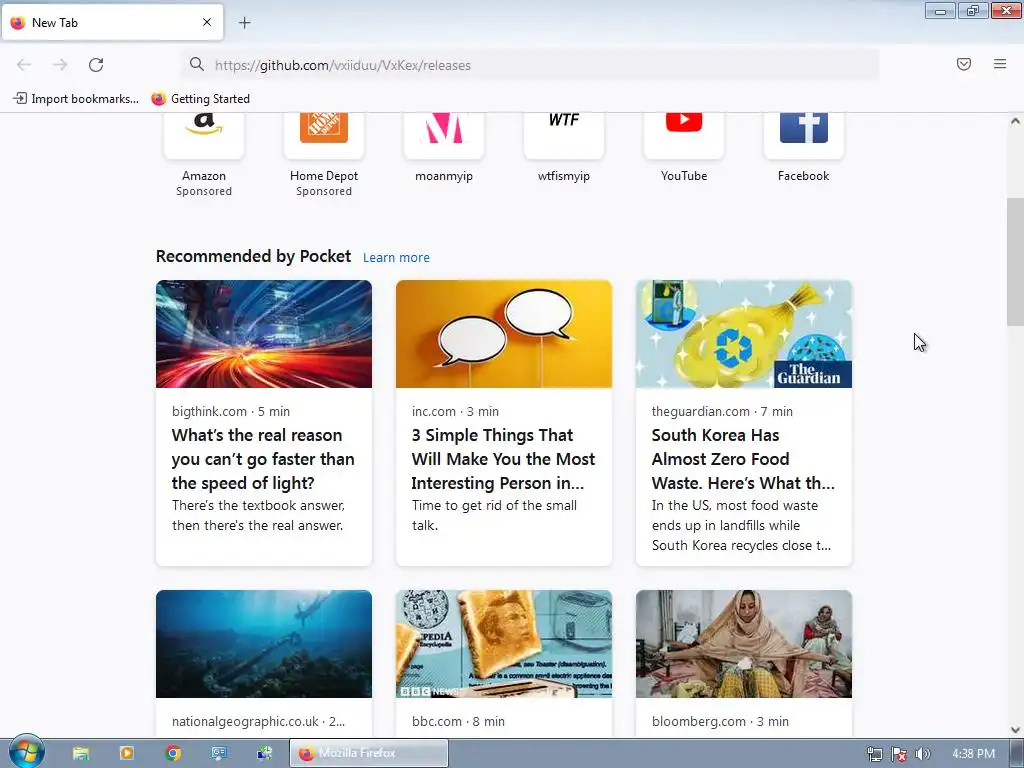The height and width of the screenshot is (768, 1024).
Task: Click the search magnifier in address bar
Action: [x=197, y=65]
